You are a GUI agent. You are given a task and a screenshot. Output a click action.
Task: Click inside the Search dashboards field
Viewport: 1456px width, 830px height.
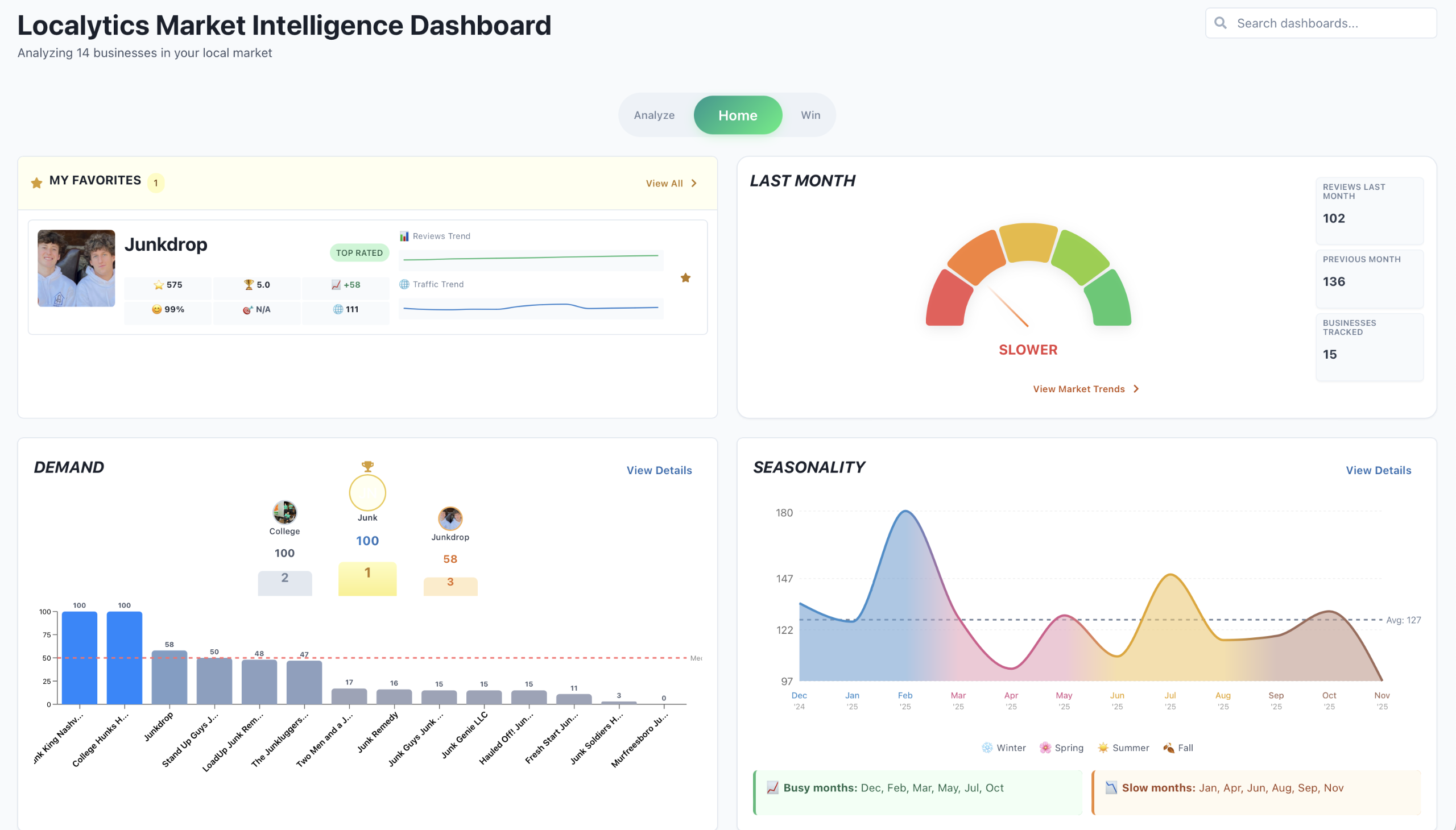1323,22
